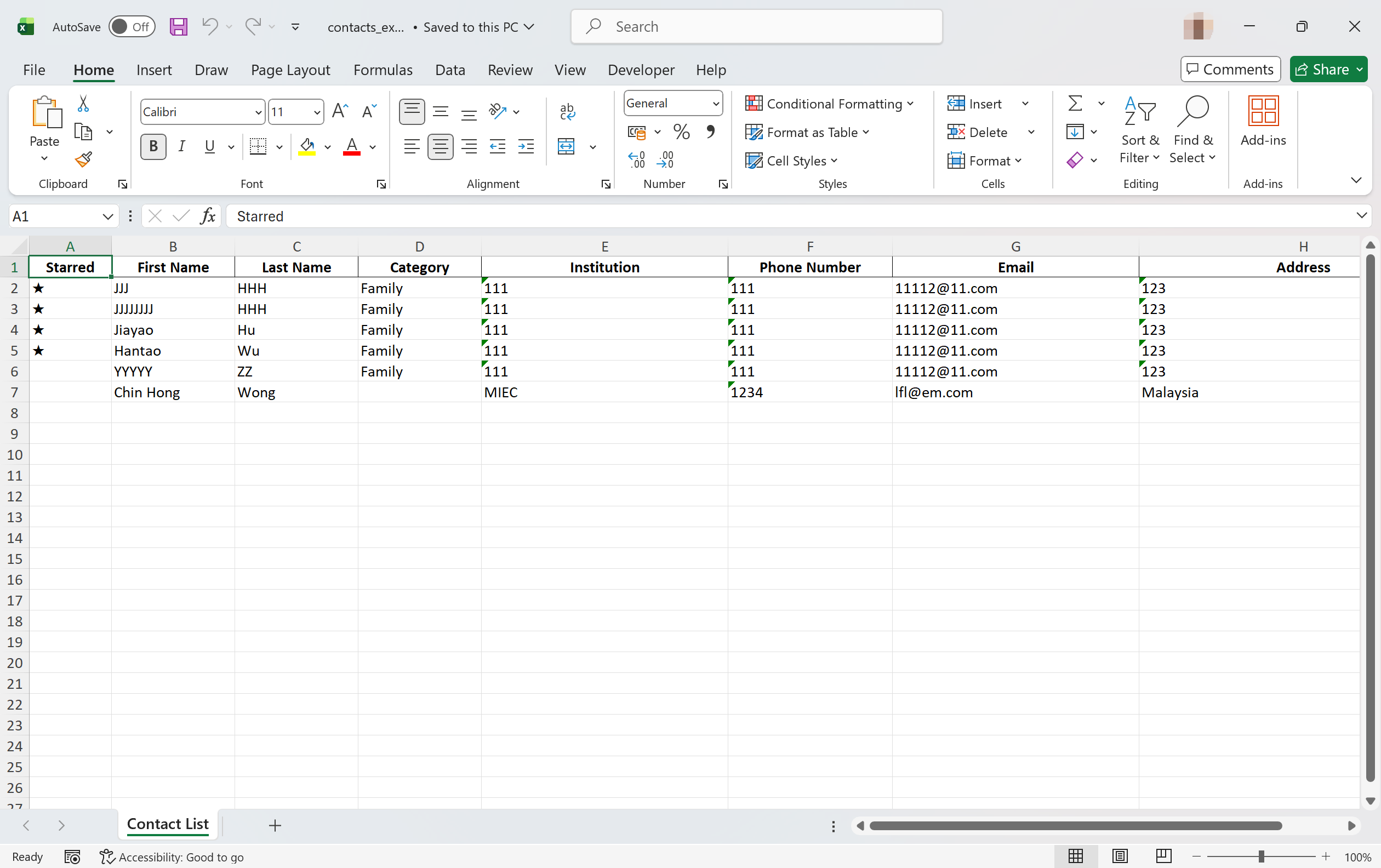The height and width of the screenshot is (868, 1381).
Task: Switch to the Data ribbon tab
Action: tap(449, 70)
